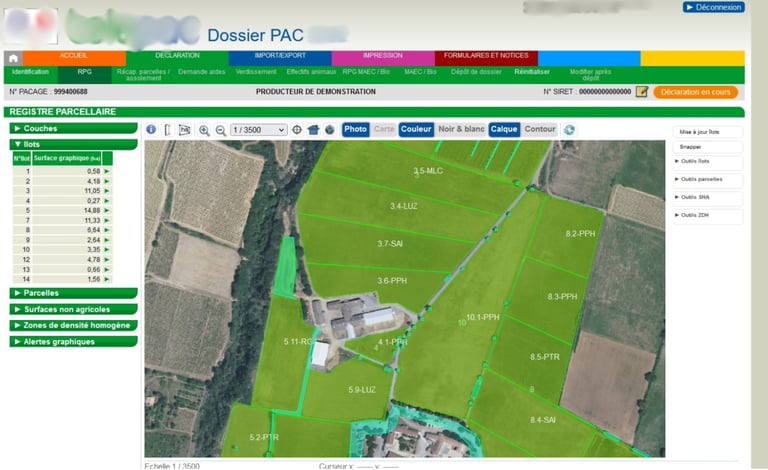Open the map information tool icon

(151, 129)
